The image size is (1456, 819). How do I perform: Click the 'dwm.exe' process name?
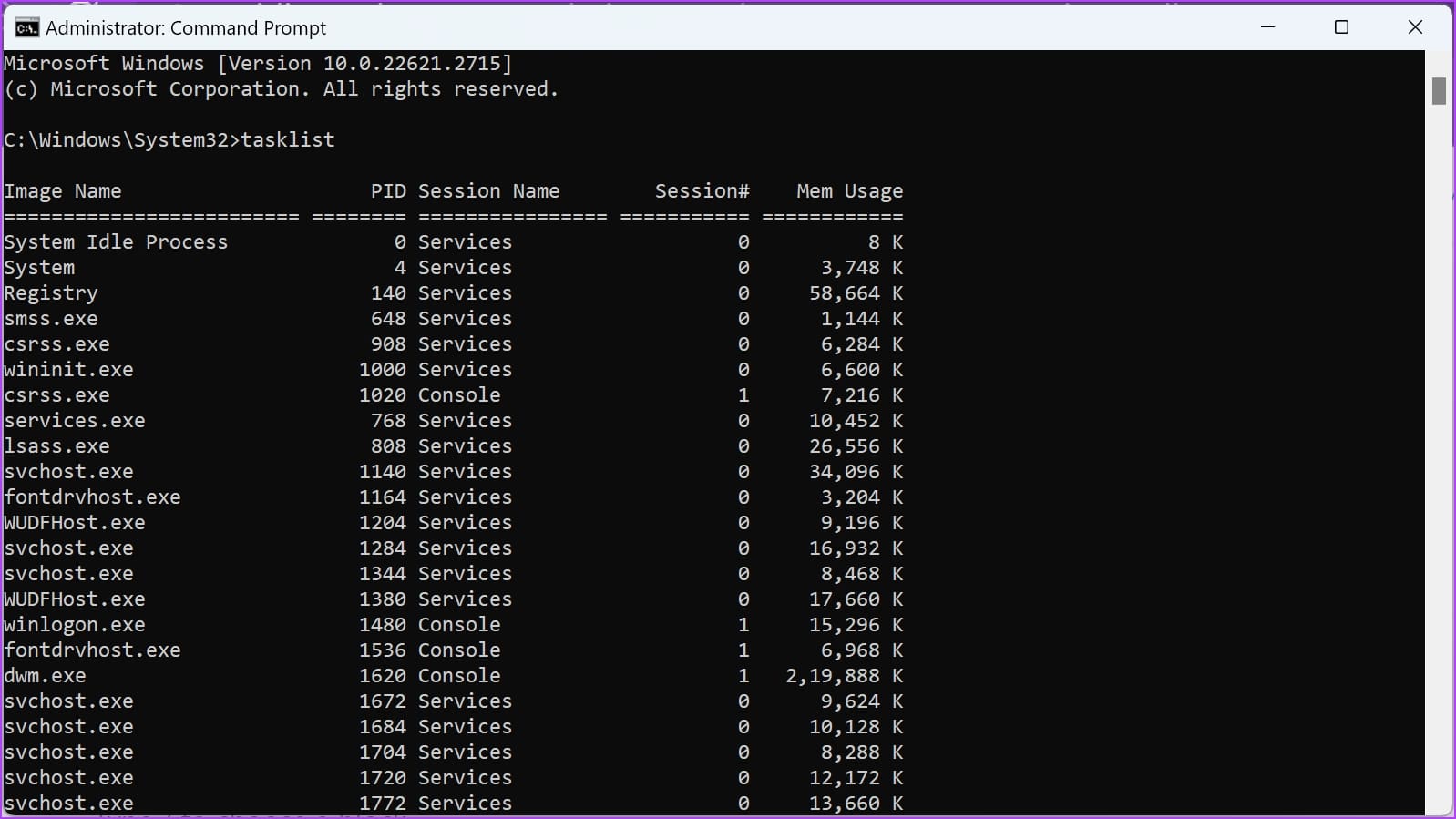(x=45, y=676)
